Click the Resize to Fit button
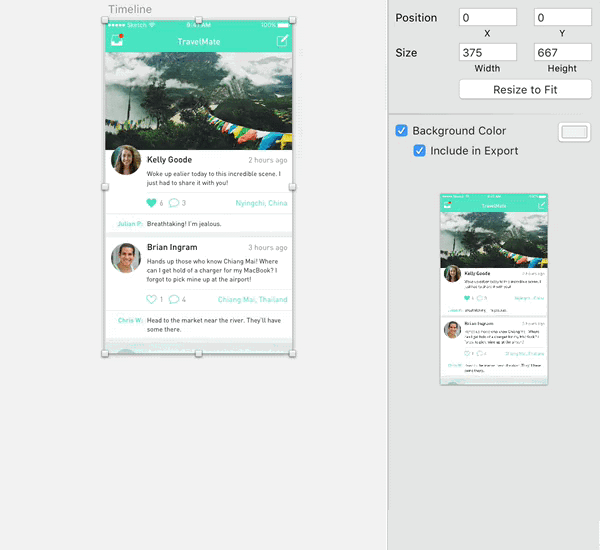Screen dimensions: 600x550 tap(525, 90)
